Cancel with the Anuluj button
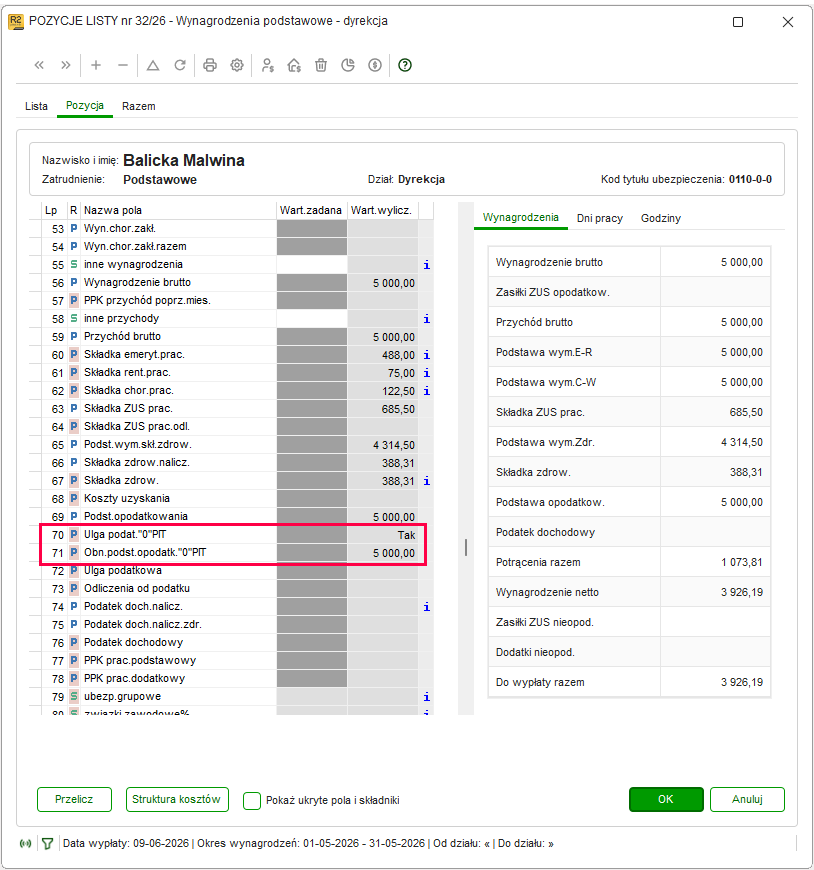The image size is (814, 870). pyautogui.click(x=747, y=800)
